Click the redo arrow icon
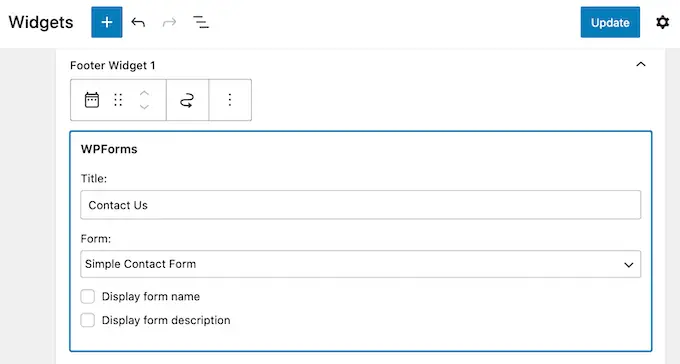This screenshot has width=680, height=364. tap(170, 22)
